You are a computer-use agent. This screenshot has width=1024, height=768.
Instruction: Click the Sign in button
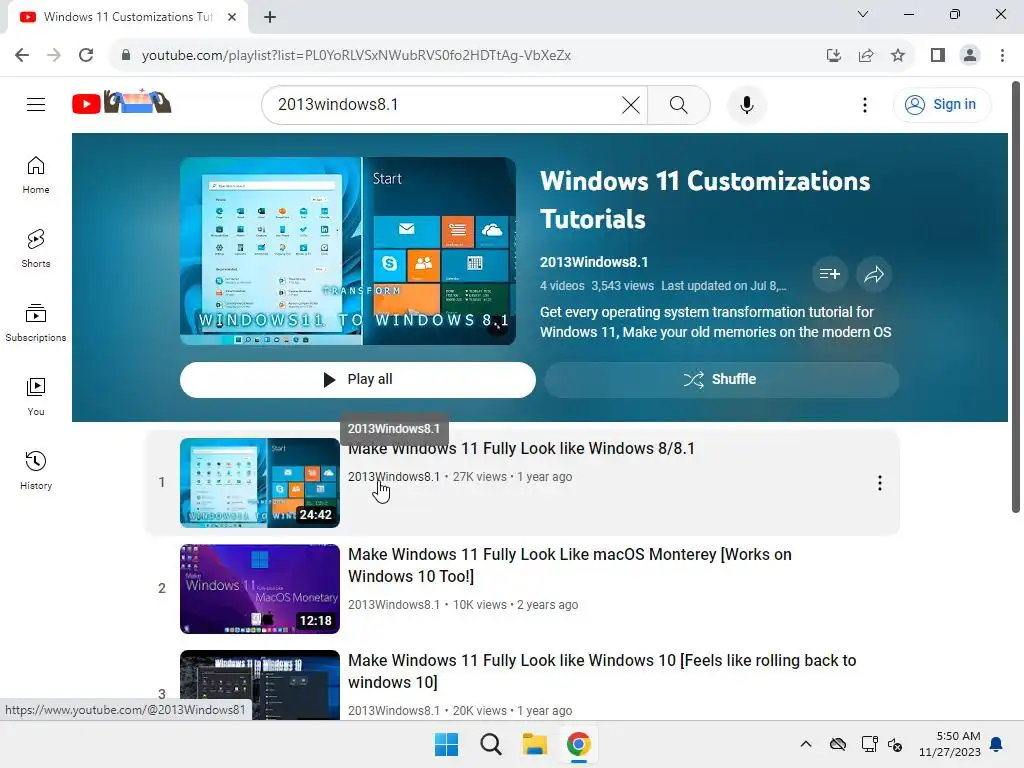(x=941, y=104)
